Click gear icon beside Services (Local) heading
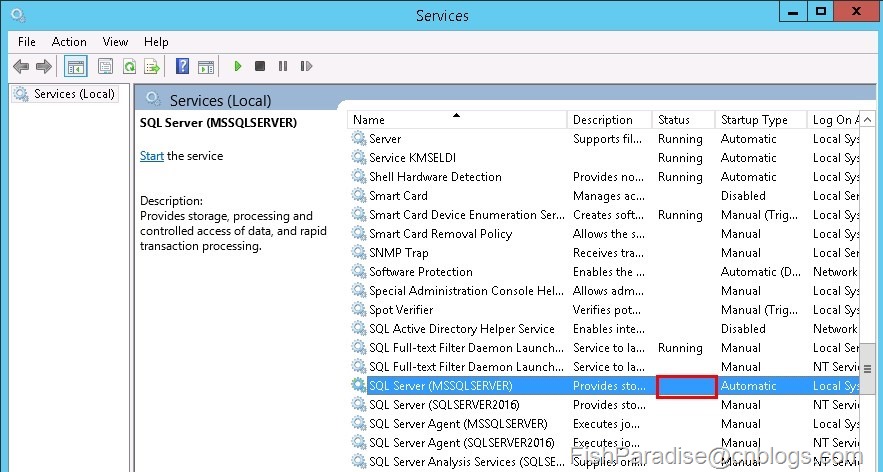Viewport: 883px width, 472px height. click(x=153, y=100)
